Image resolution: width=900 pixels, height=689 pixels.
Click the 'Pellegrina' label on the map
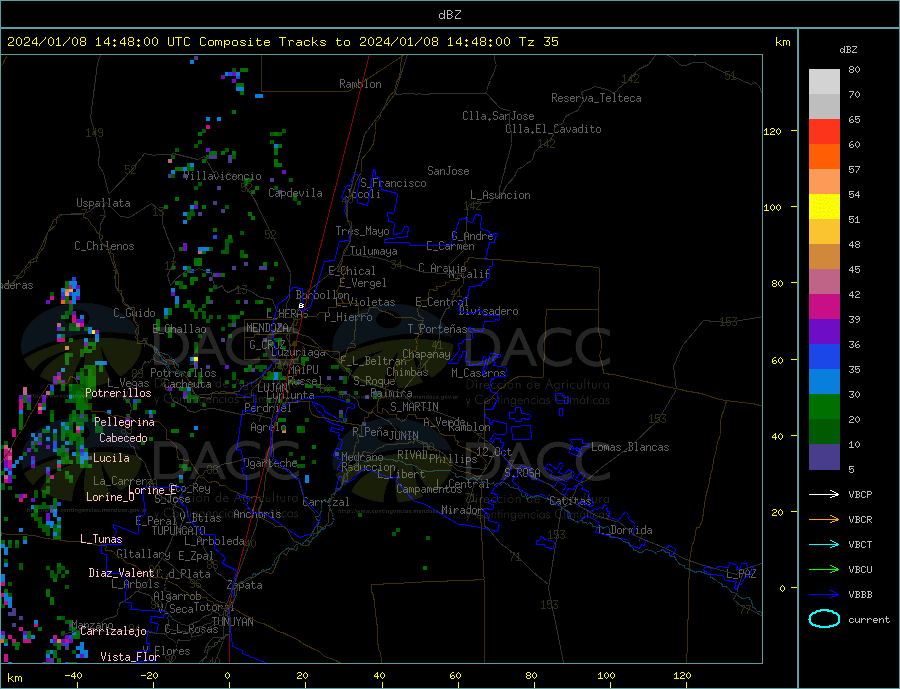click(124, 422)
